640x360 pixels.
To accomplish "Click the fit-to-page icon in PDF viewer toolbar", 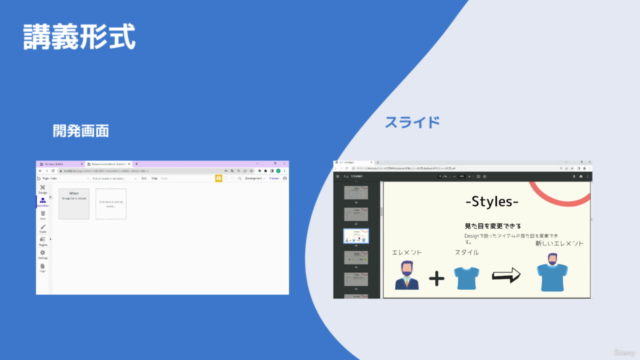I will [478, 176].
